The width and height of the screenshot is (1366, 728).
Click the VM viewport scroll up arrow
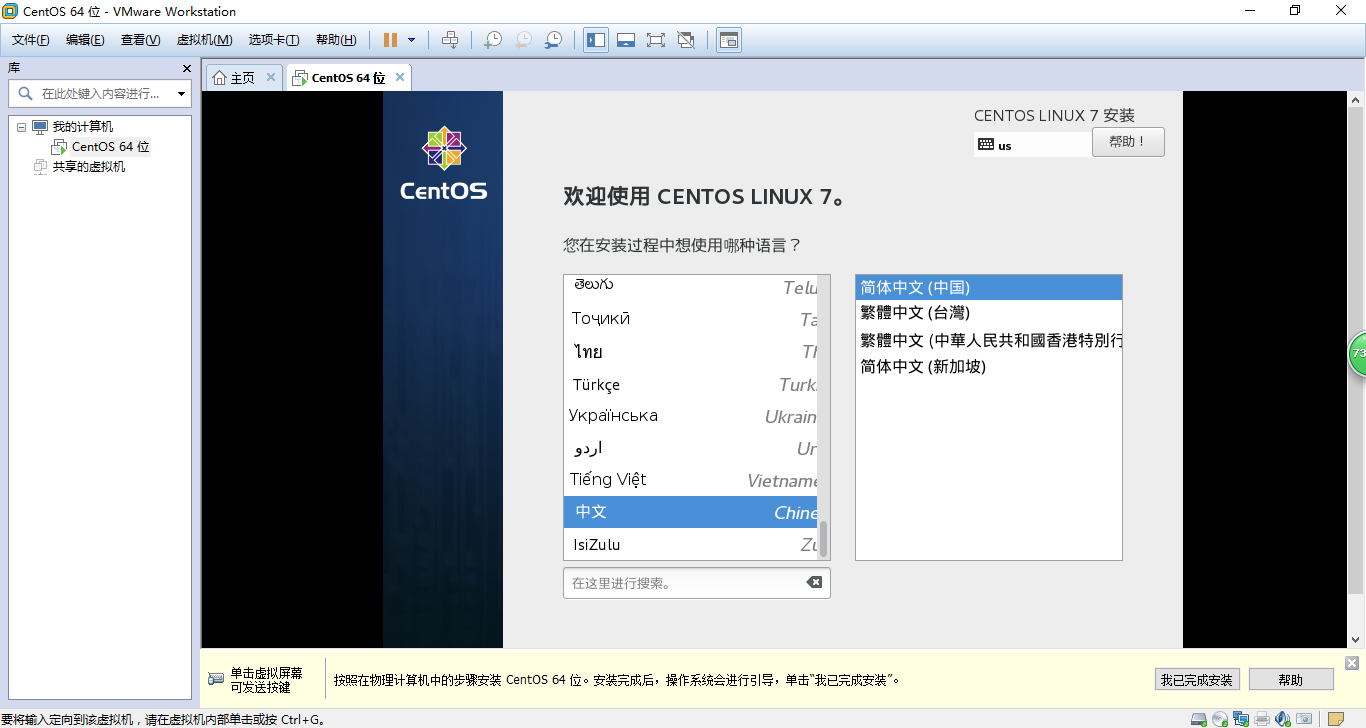1356,100
